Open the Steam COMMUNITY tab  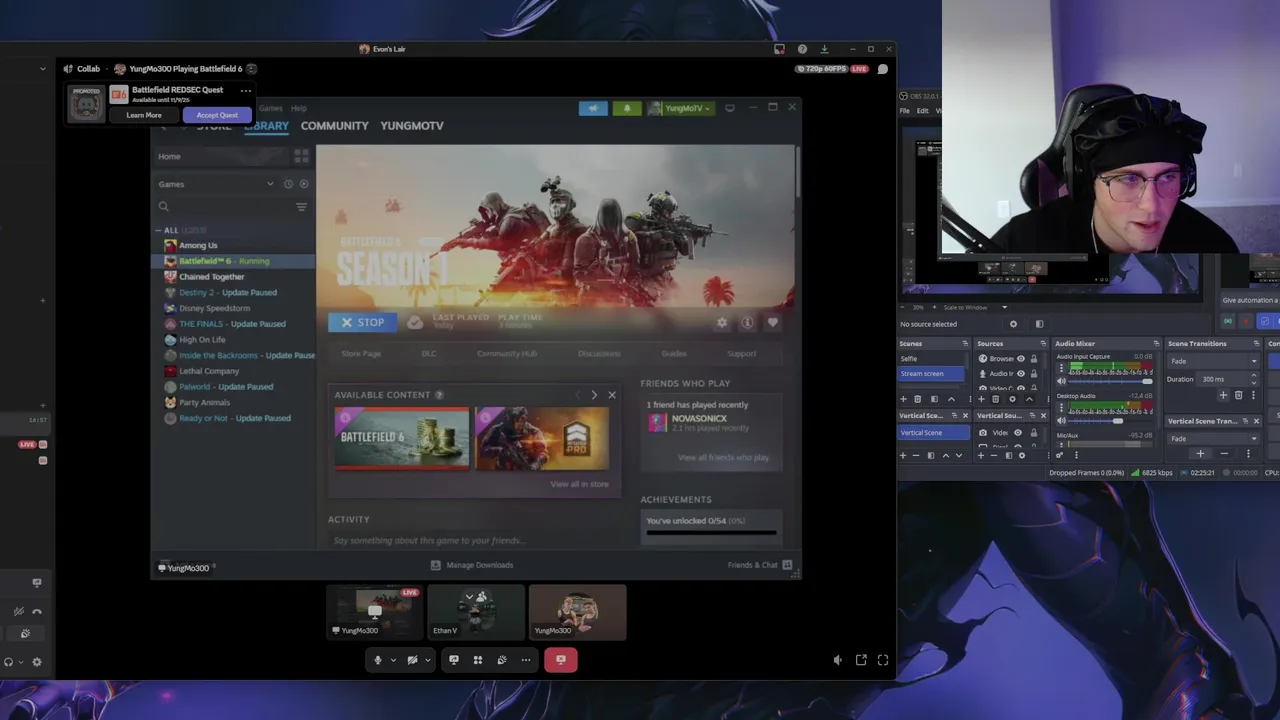335,126
